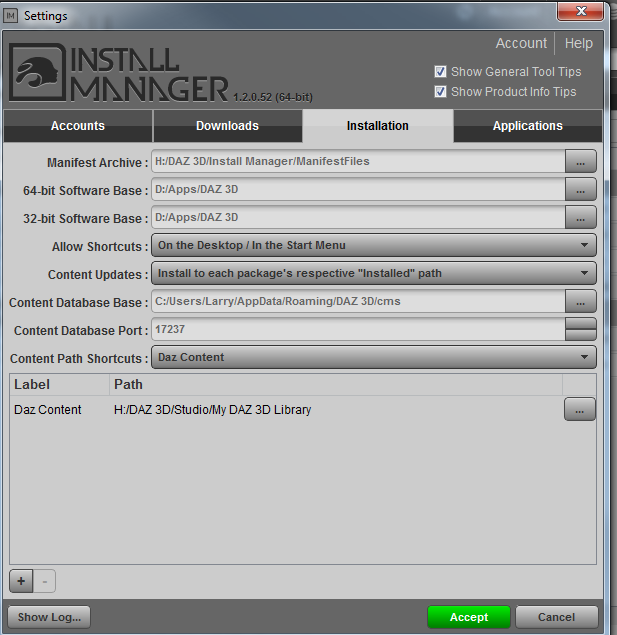Browse for the Daz Content path
Viewport: 617px width, 635px height.
(x=579, y=409)
